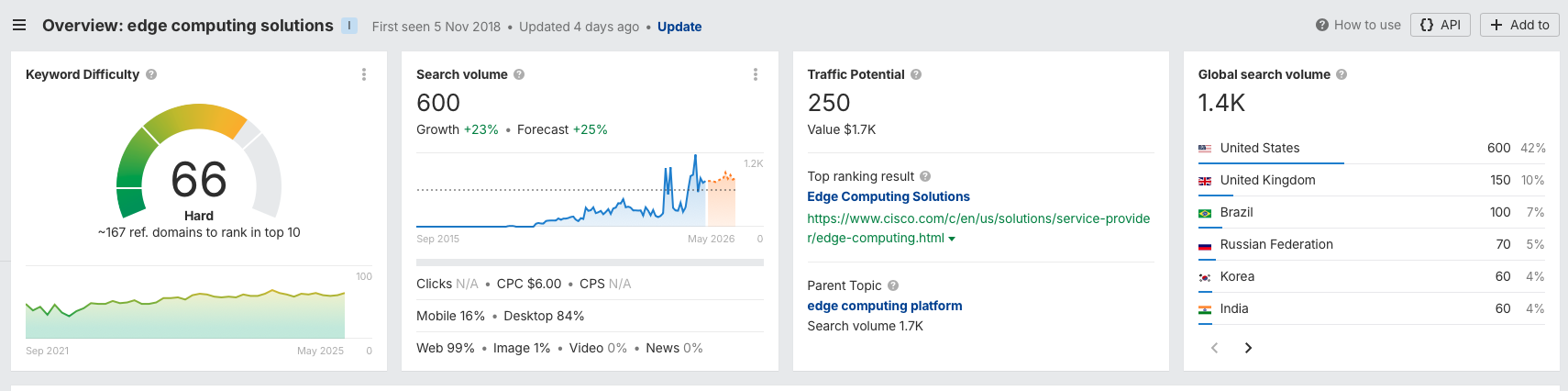Click the Traffic Potential help icon
Image resolution: width=1568 pixels, height=391 pixels.
coord(916,74)
